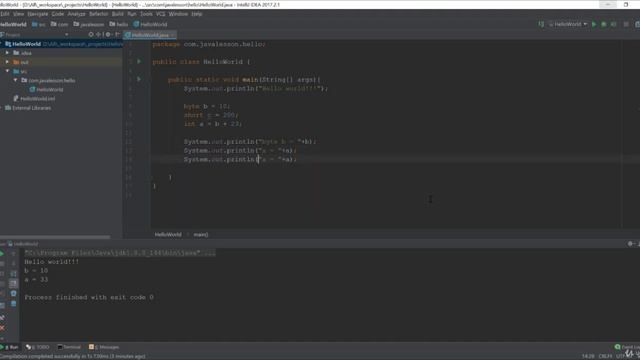Click the src breadcrumb in navigation bar
The image size is (640, 360).
(39, 24)
